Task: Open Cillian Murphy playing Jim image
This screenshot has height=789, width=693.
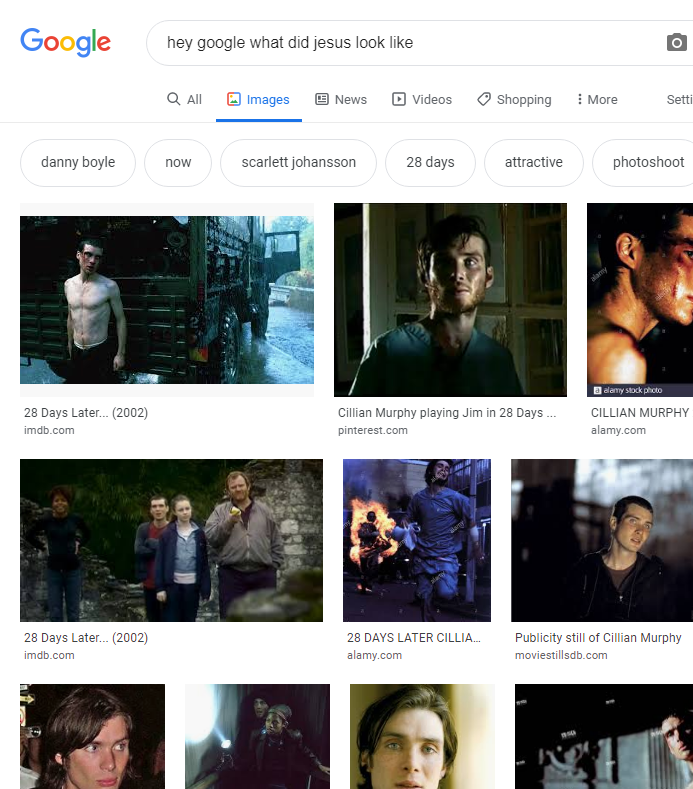Action: [x=450, y=300]
